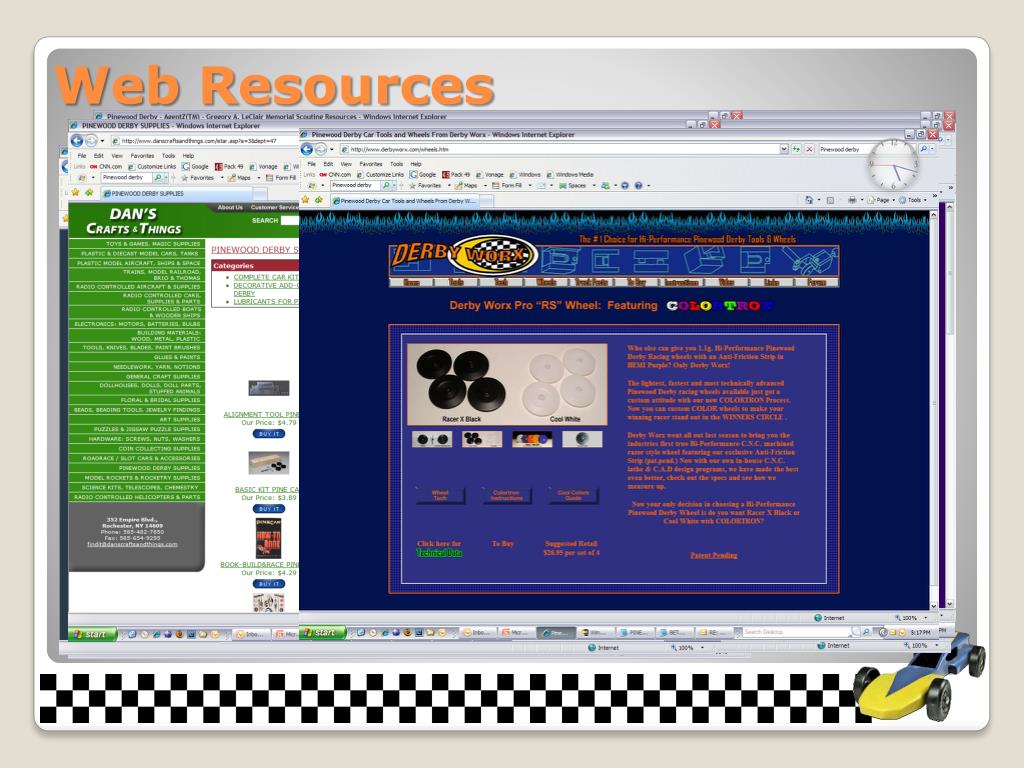
Task: Click Wheel Tech button on Derby Worx page
Action: tap(440, 496)
